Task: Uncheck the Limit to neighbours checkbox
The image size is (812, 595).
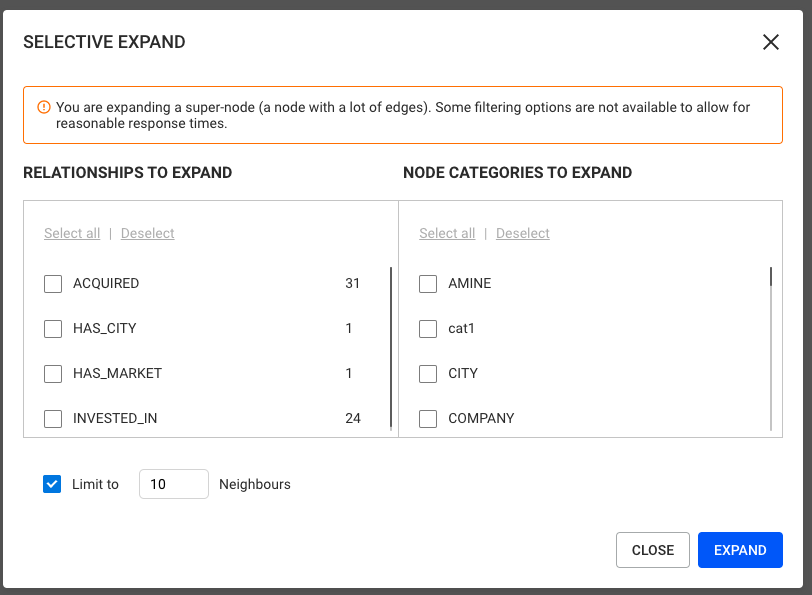Action: tap(53, 484)
